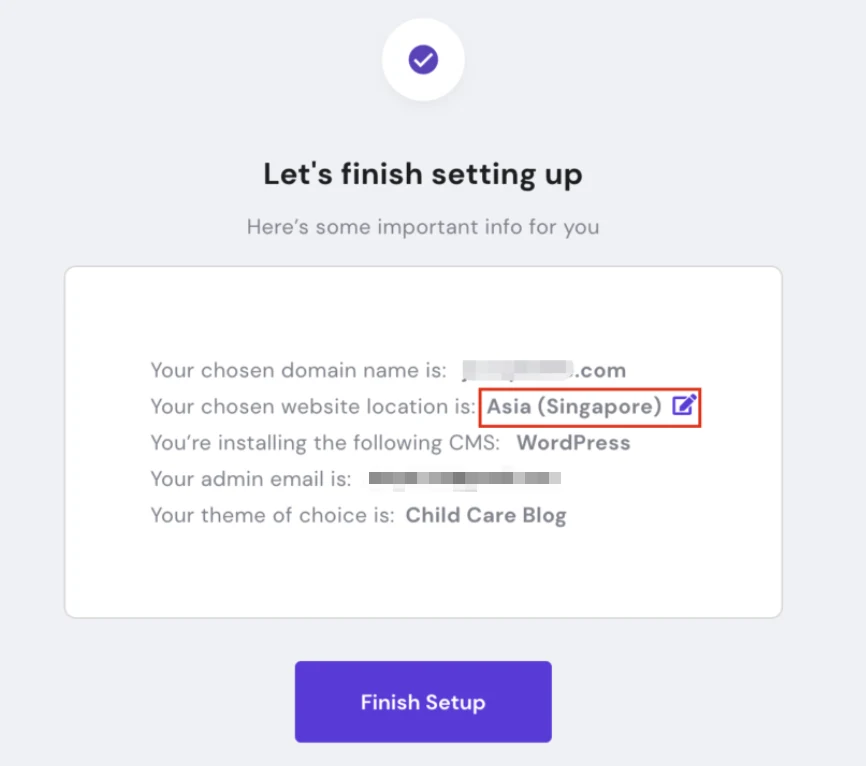This screenshot has height=766, width=866.
Task: Click the "Let's finish setting up" heading
Action: [423, 174]
